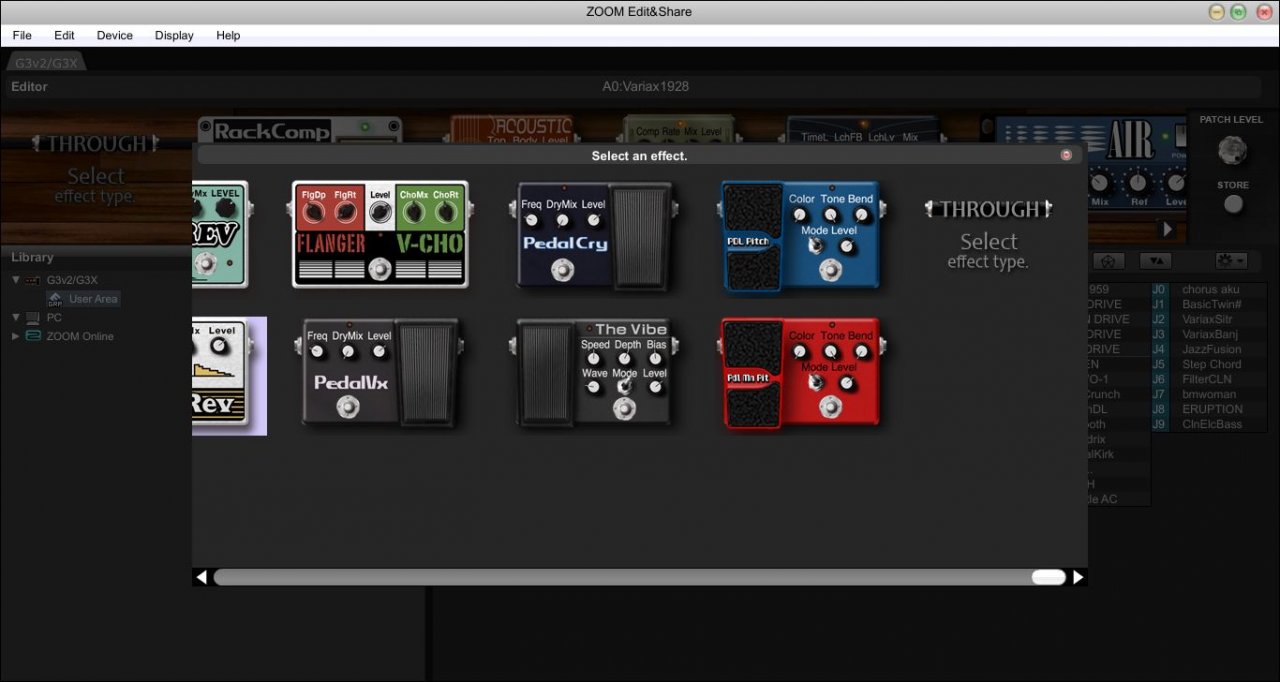
Task: Select patch J4 JazzFusion
Action: coord(1209,349)
